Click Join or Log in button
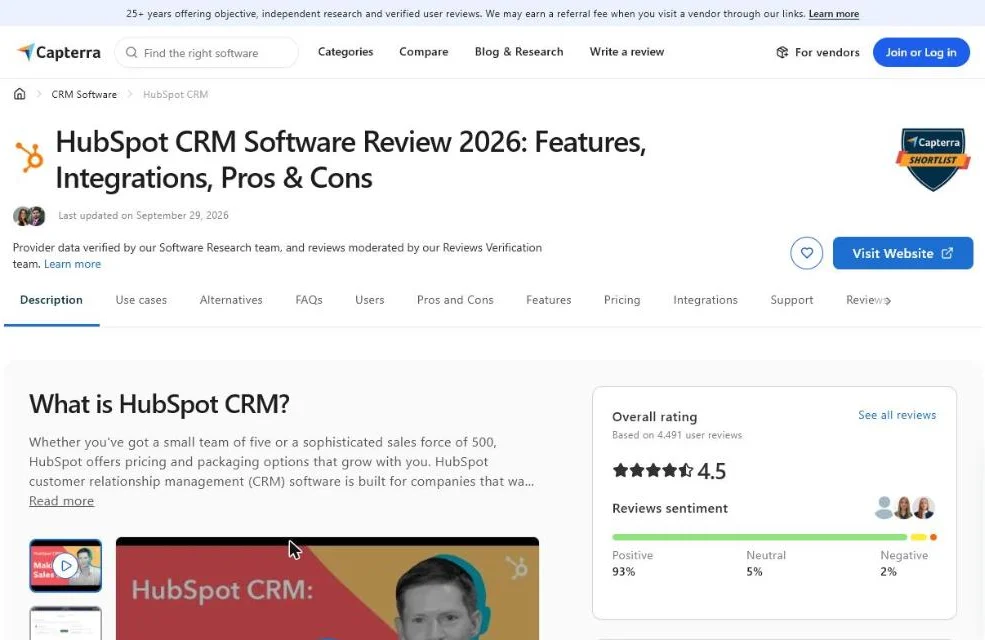 coord(921,52)
